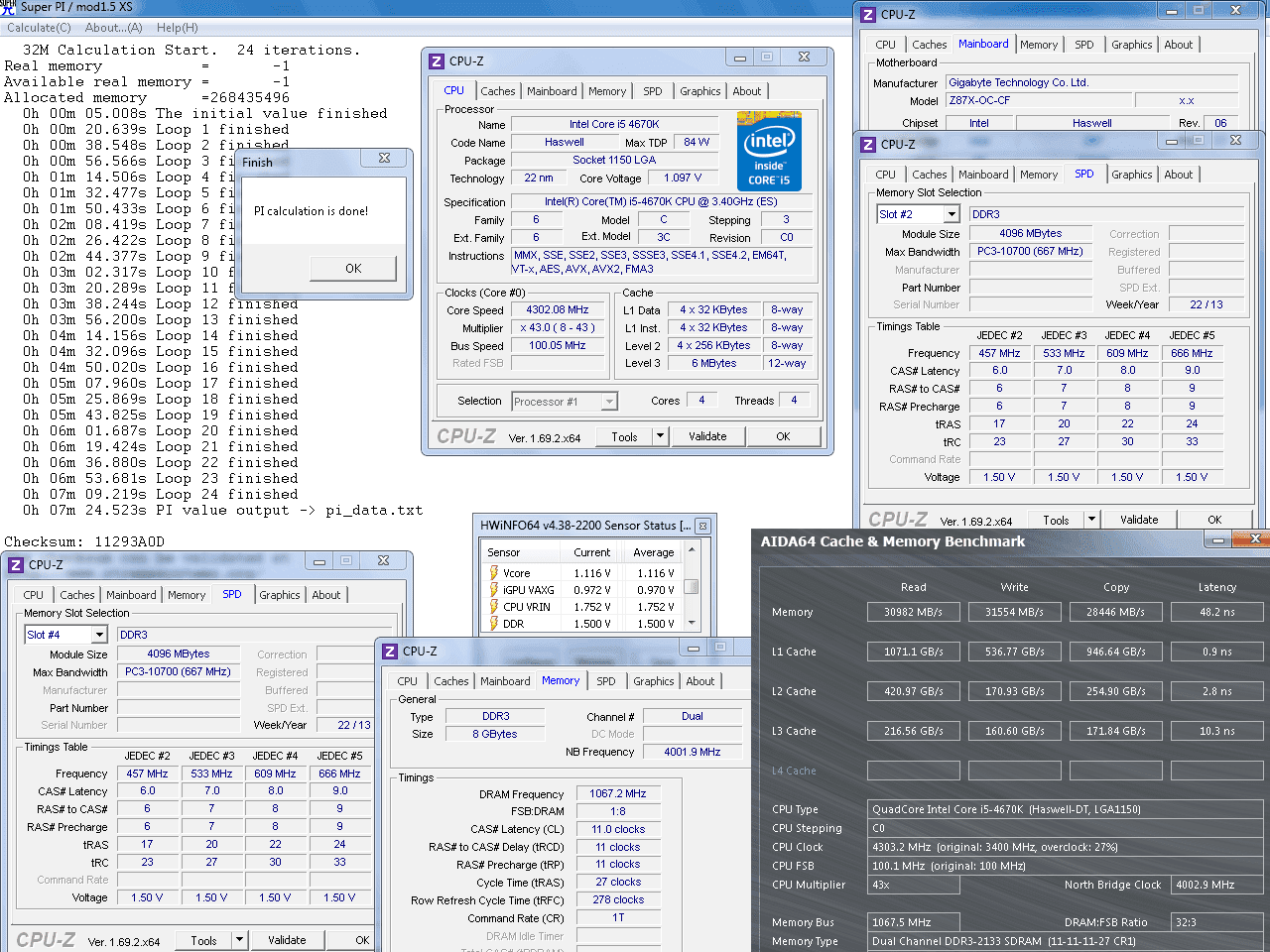The height and width of the screenshot is (952, 1270).
Task: Open the Calculate(C) menu in Super PI
Action: 39,28
